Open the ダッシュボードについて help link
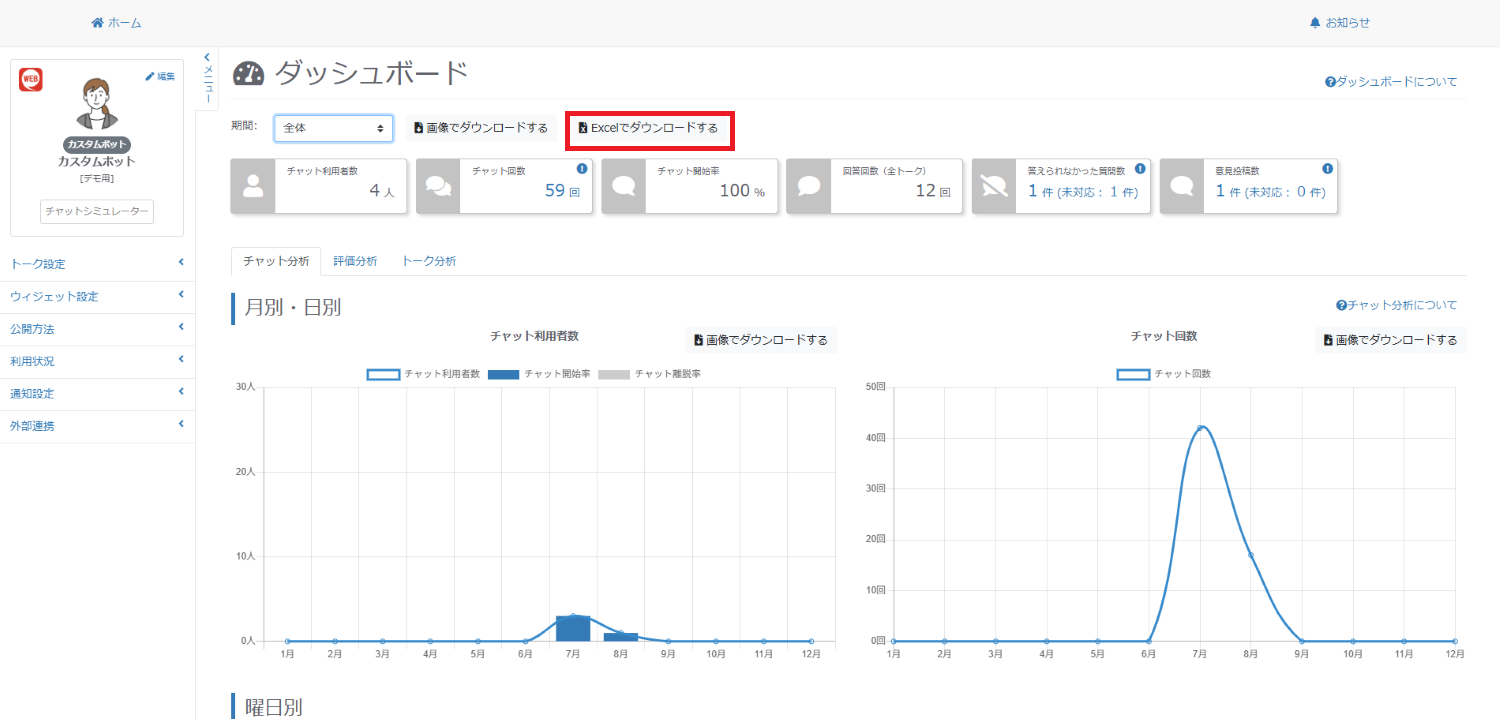This screenshot has width=1500, height=719. pos(1391,82)
